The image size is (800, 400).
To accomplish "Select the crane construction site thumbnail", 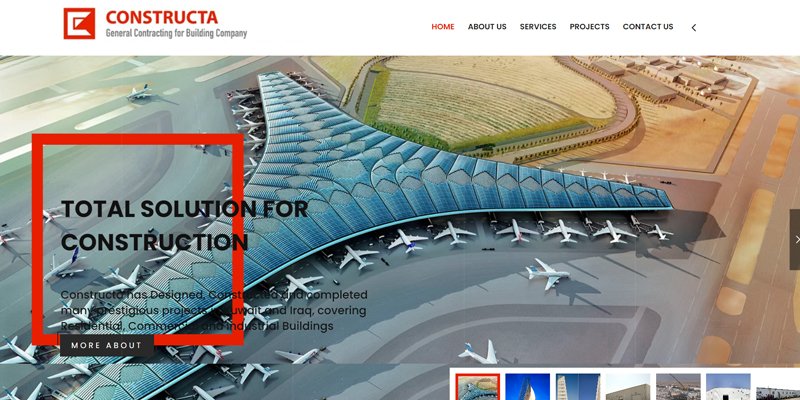I will click(678, 387).
